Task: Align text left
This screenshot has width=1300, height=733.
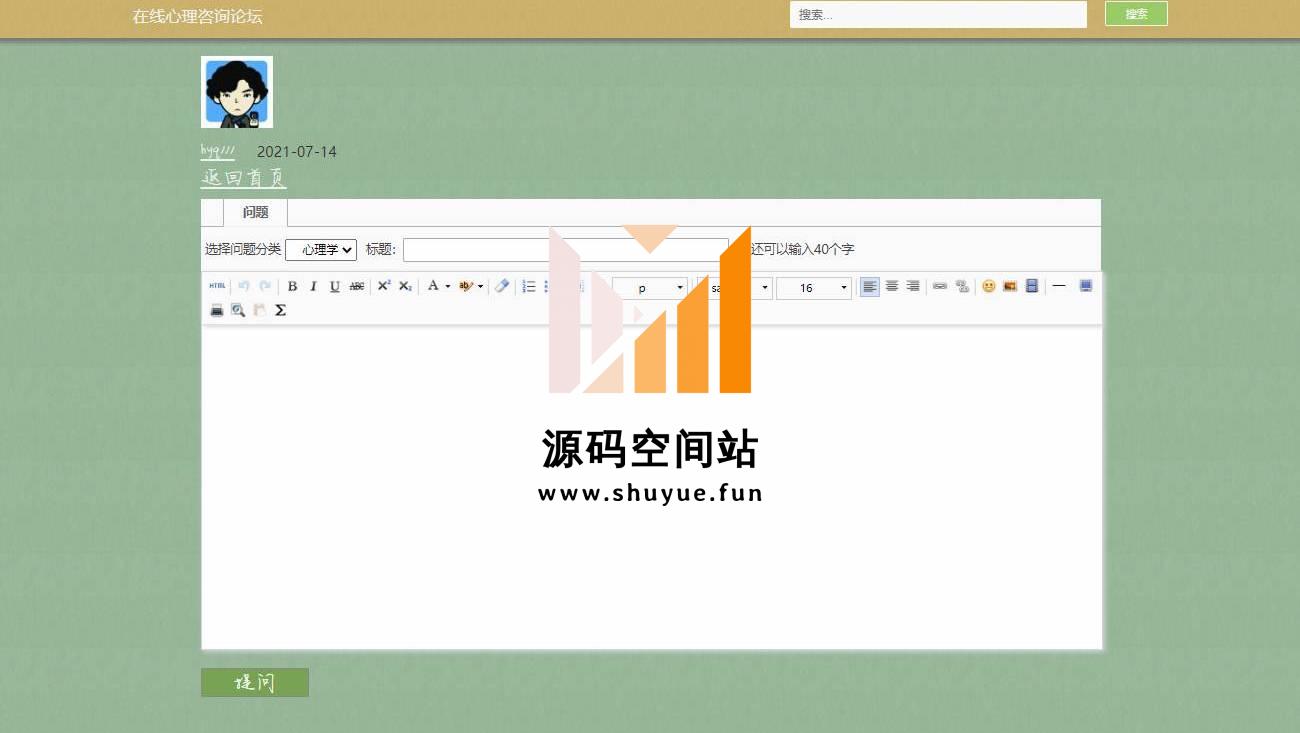Action: pos(870,287)
